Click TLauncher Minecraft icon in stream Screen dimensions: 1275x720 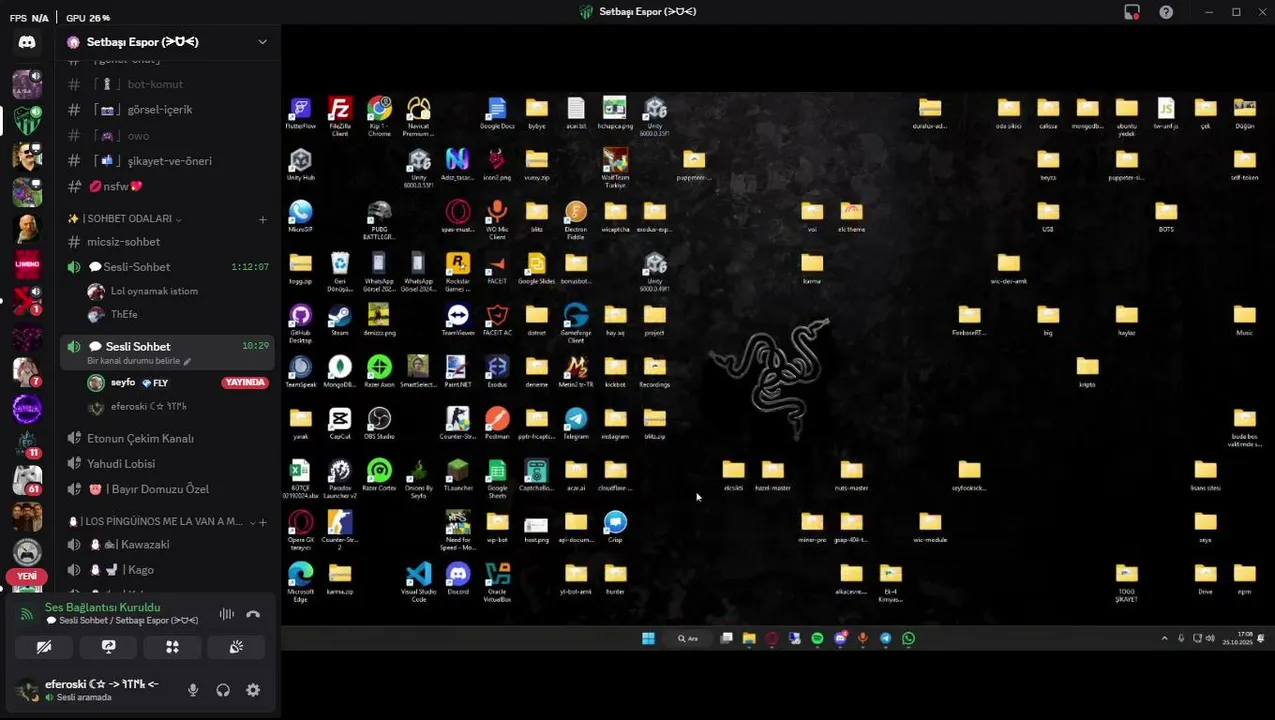tap(457, 475)
